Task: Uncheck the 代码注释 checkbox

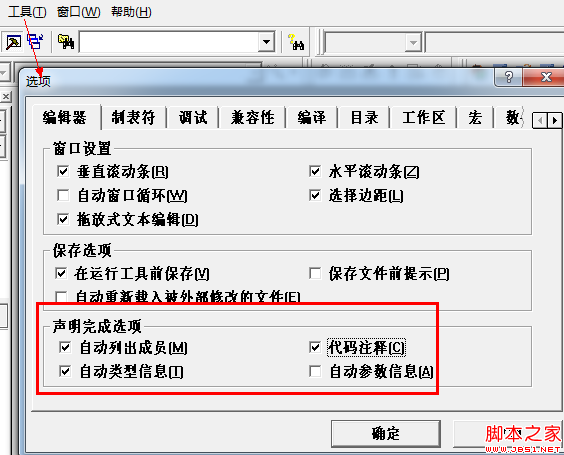Action: (315, 347)
